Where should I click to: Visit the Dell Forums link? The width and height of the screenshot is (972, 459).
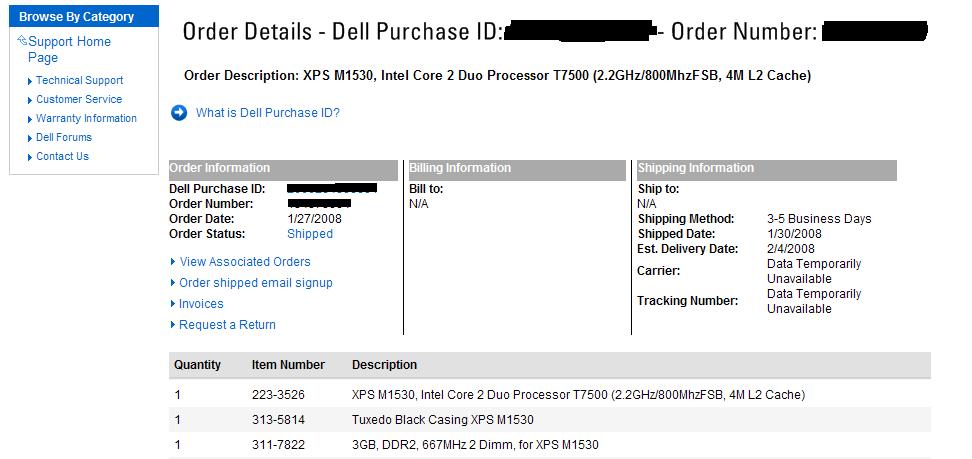tap(63, 137)
